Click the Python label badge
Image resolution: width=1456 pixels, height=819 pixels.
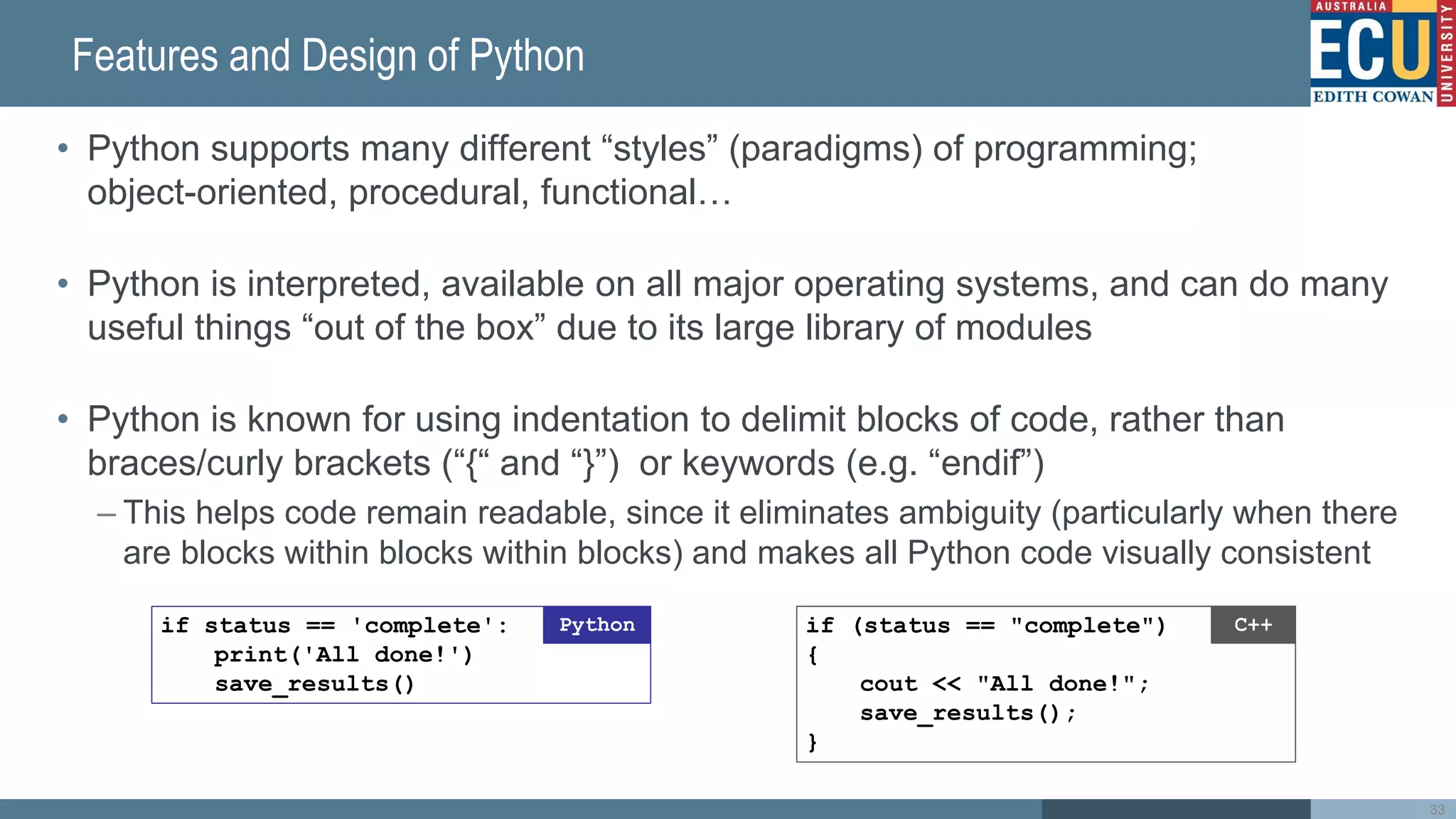596,625
